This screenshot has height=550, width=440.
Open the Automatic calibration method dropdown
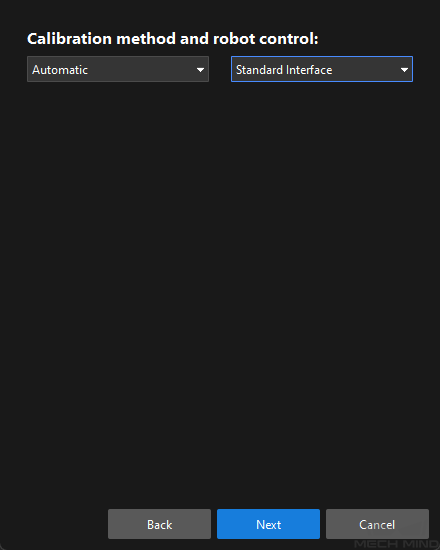coord(118,69)
